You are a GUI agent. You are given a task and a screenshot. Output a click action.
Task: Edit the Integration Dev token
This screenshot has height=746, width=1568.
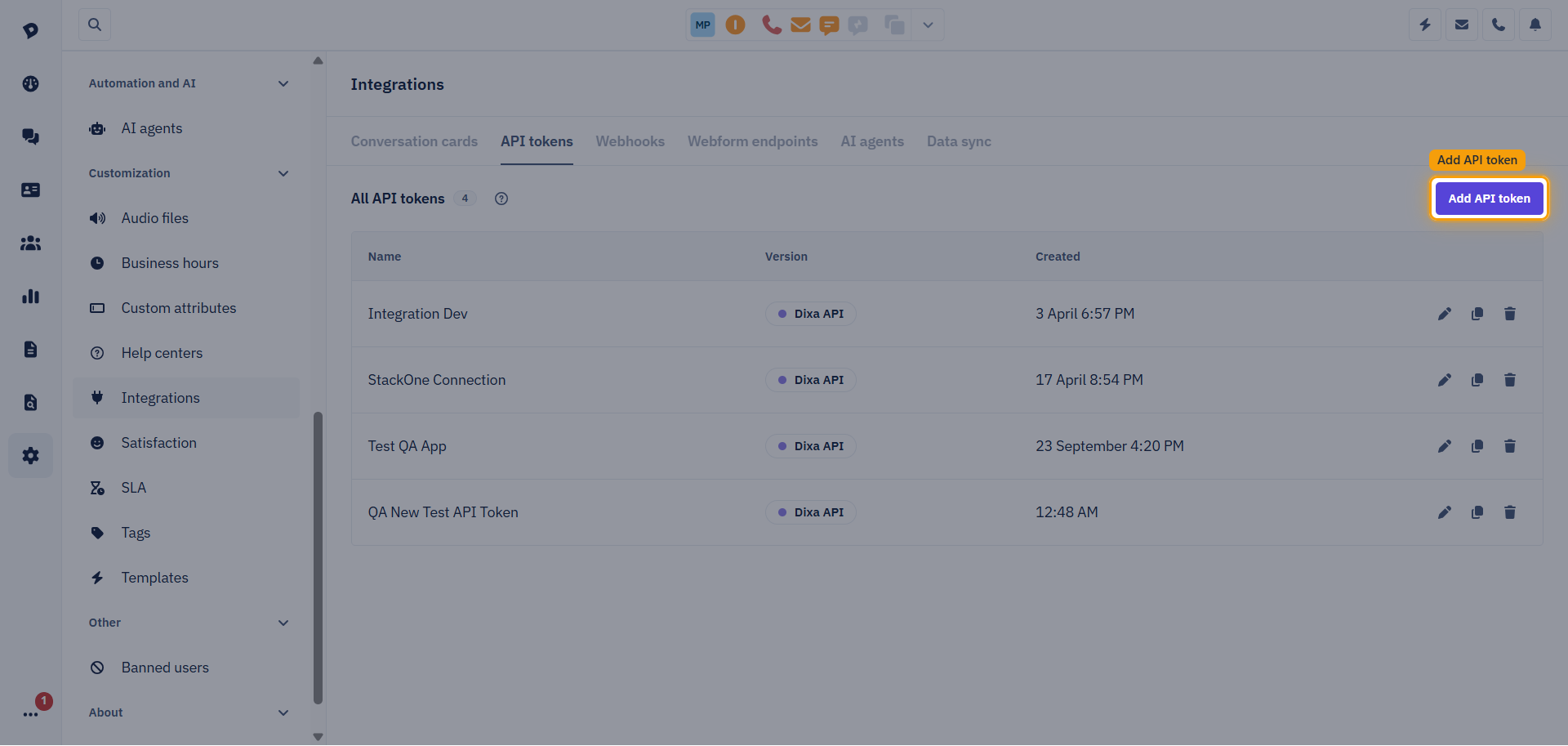pyautogui.click(x=1445, y=314)
